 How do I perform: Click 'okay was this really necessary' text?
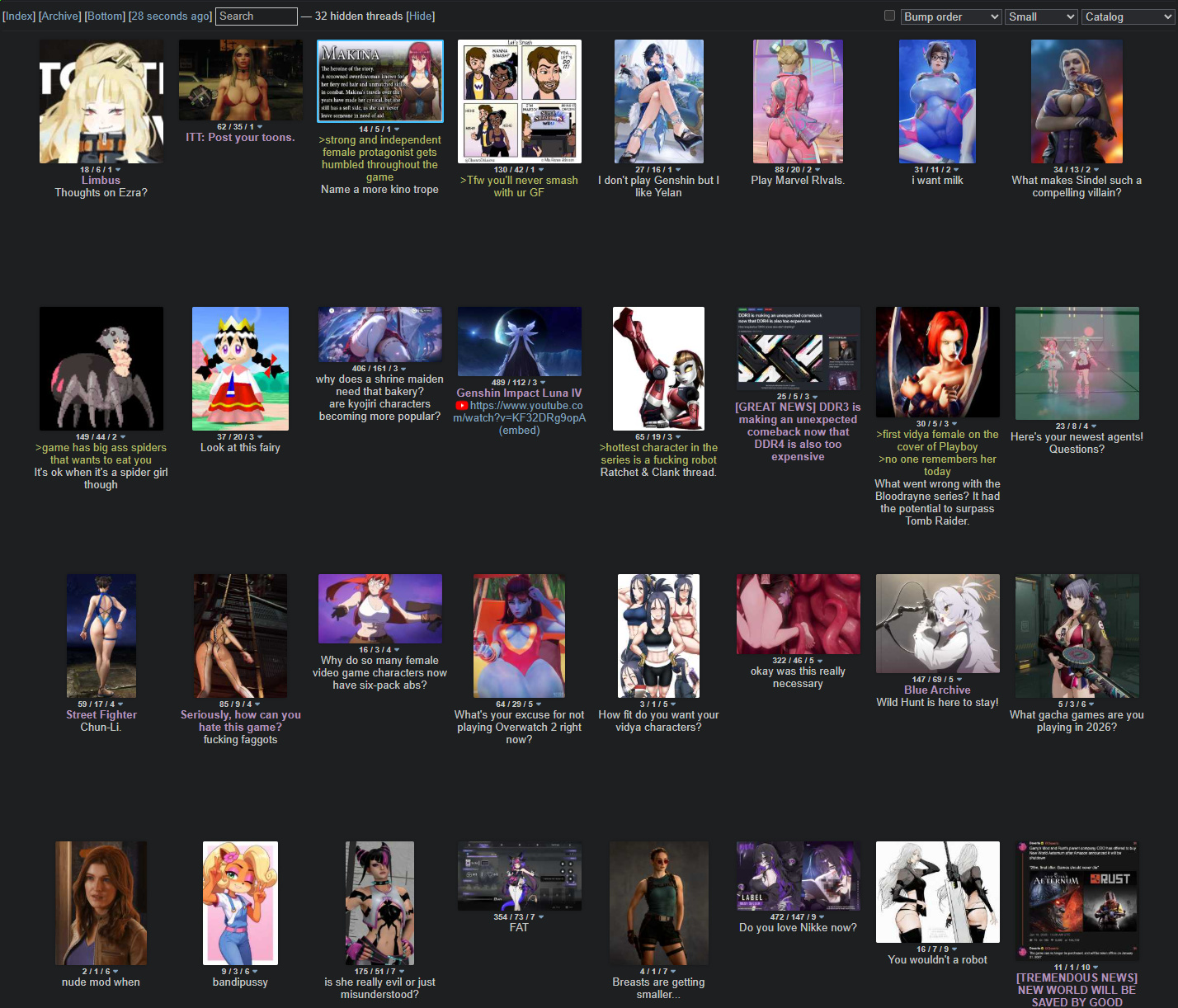(x=798, y=677)
